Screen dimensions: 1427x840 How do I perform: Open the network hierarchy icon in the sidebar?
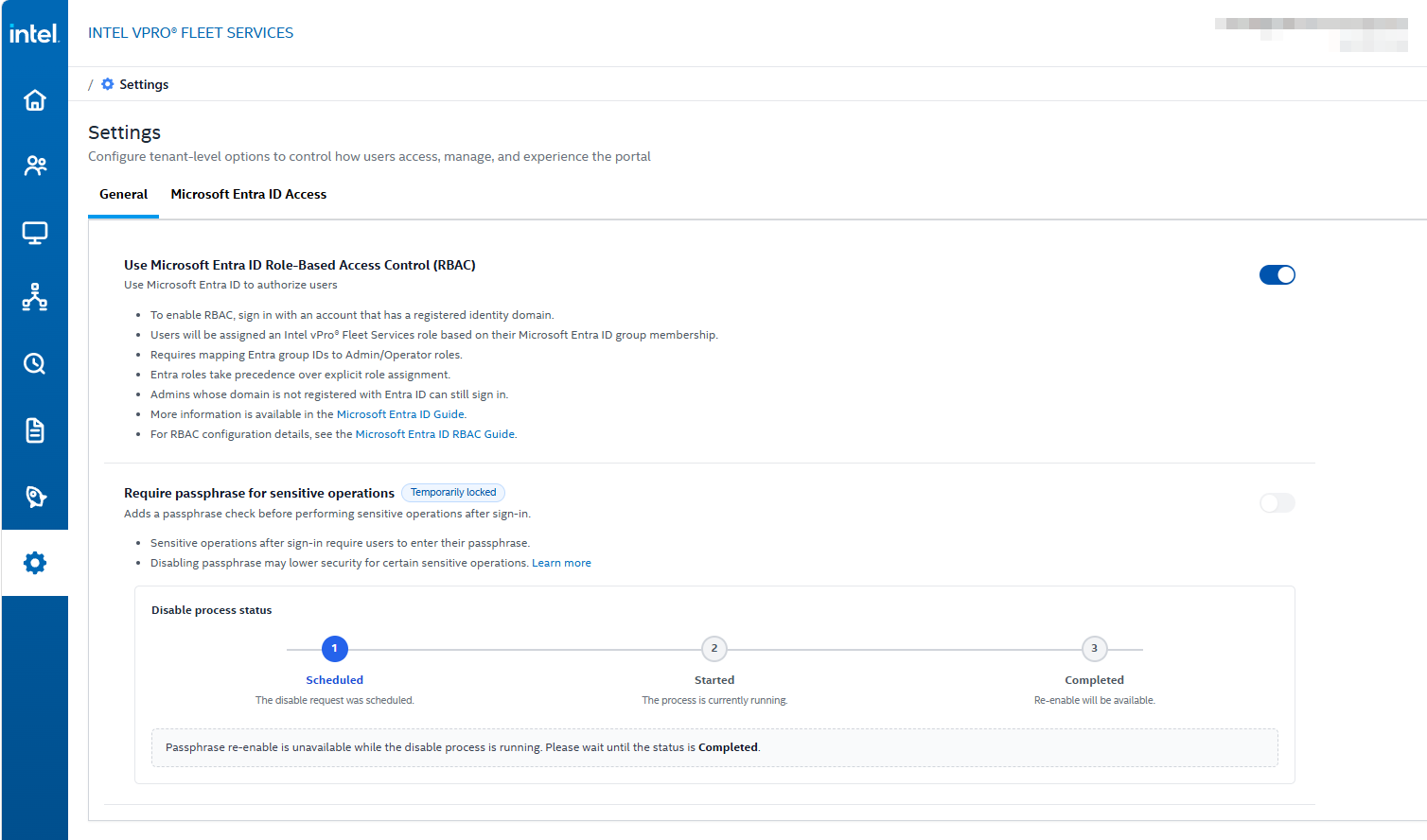tap(35, 298)
